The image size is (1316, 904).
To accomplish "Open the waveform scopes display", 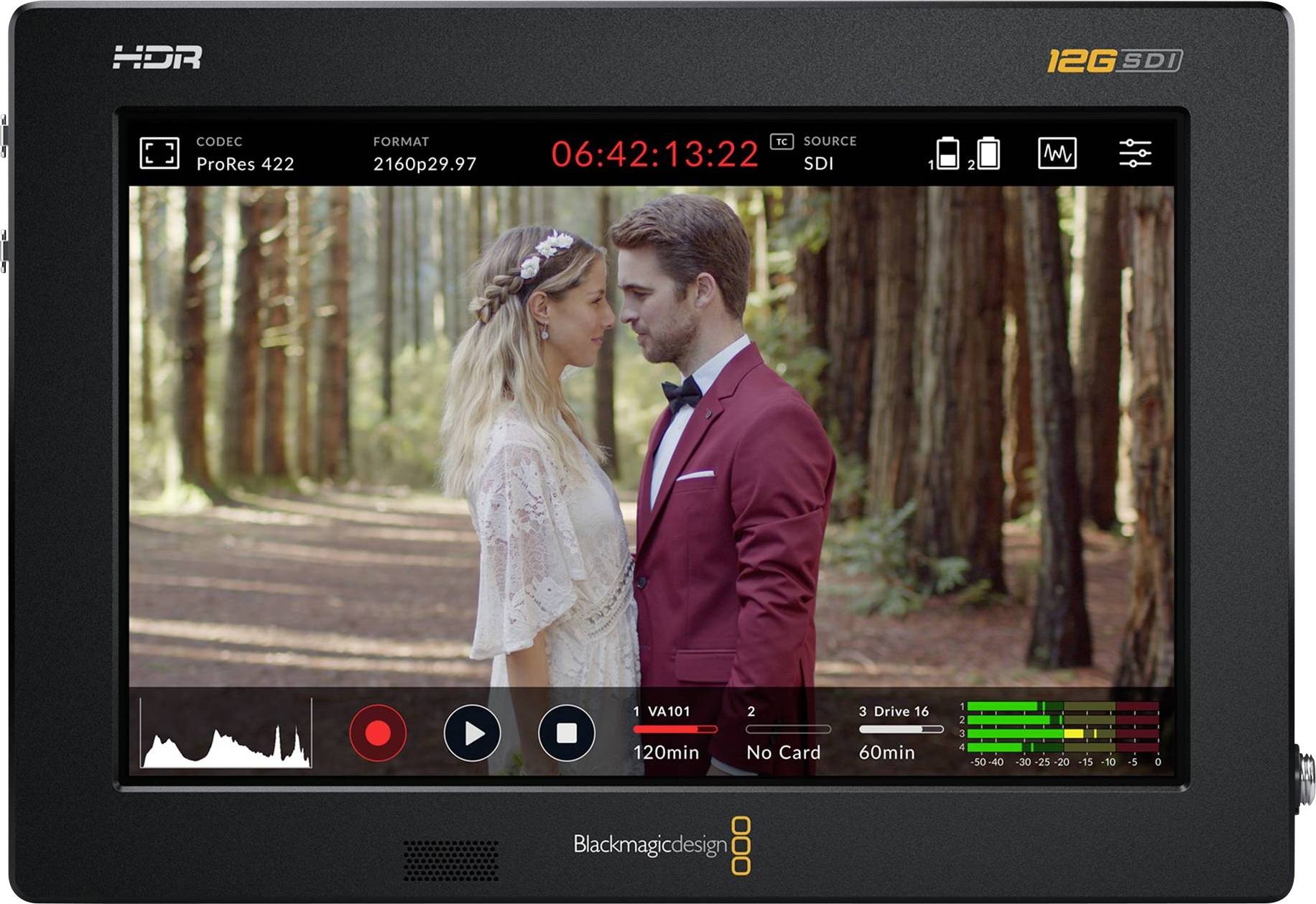I will pos(1059,154).
